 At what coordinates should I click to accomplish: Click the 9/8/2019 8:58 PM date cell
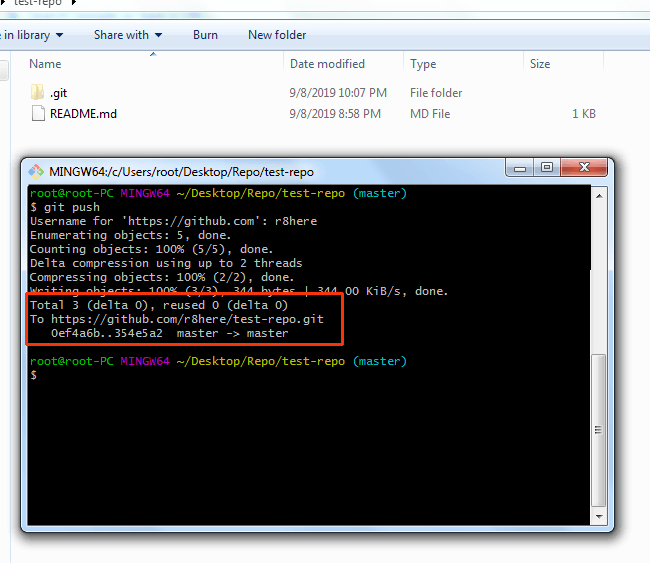pos(335,114)
